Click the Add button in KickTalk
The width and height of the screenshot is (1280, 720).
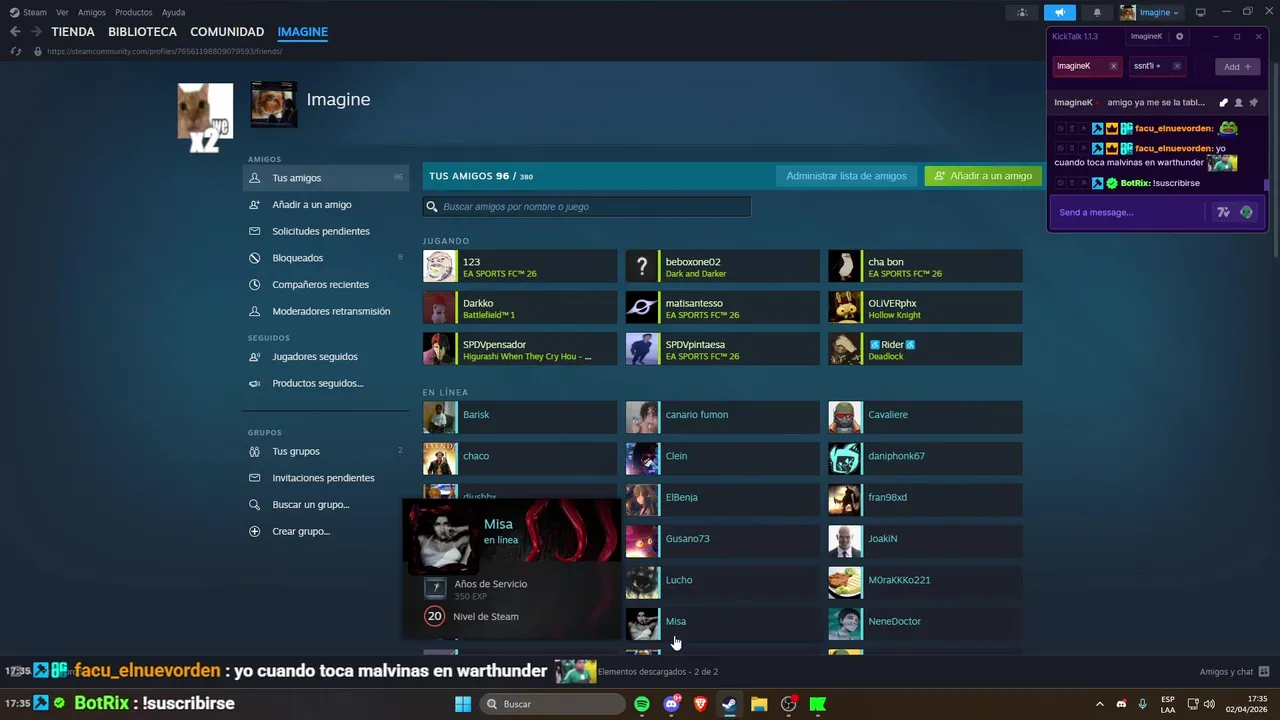(x=1237, y=66)
